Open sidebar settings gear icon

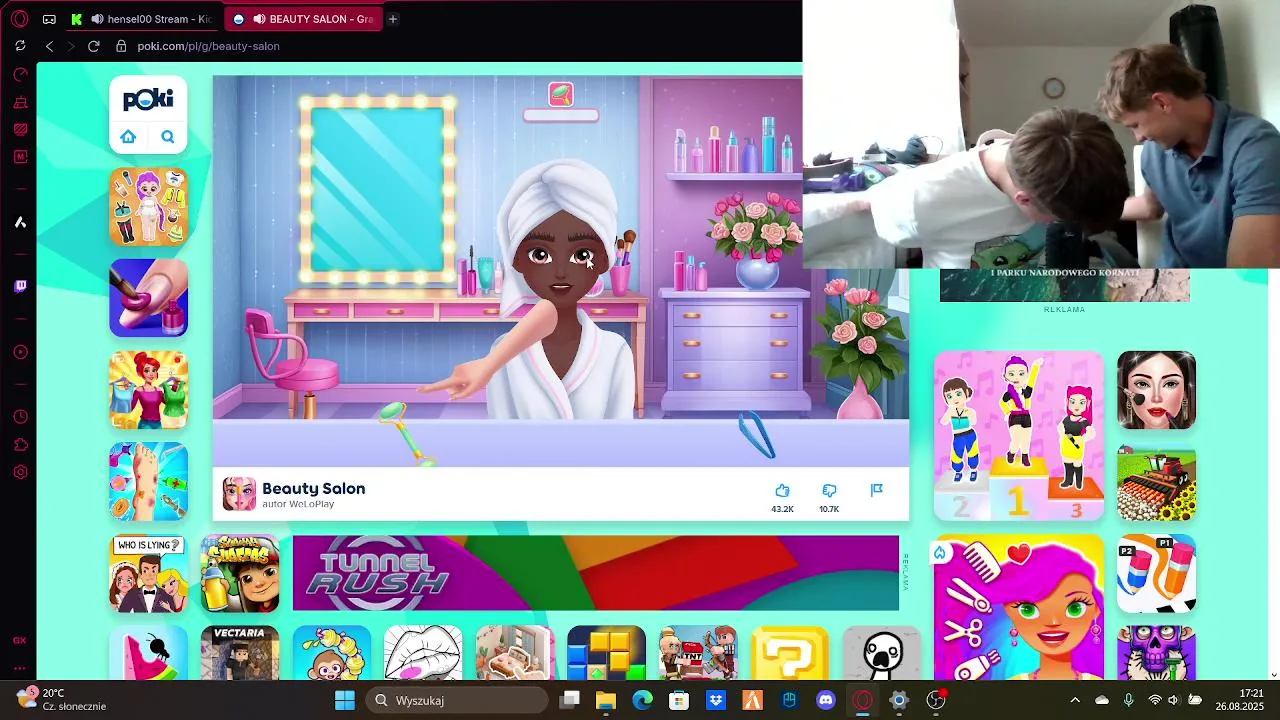click(20, 472)
